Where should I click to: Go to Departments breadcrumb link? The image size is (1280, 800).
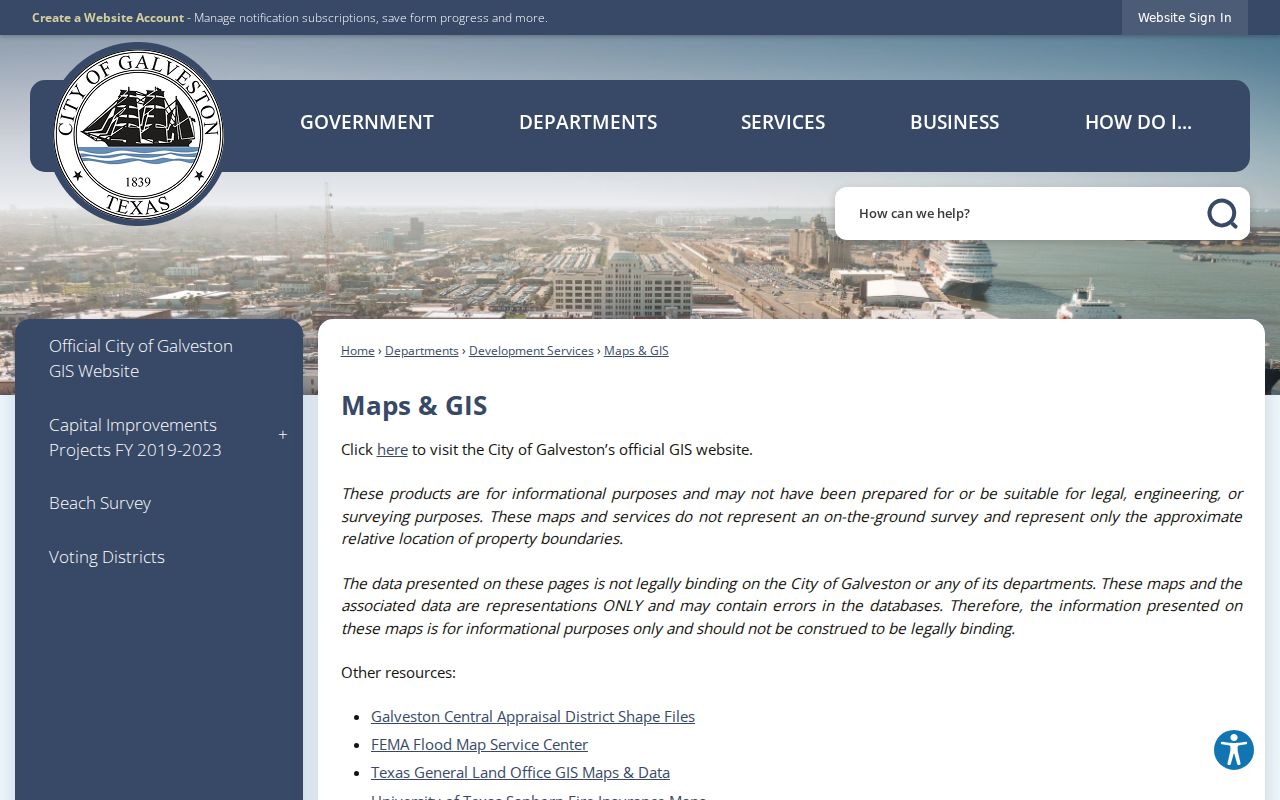[421, 351]
